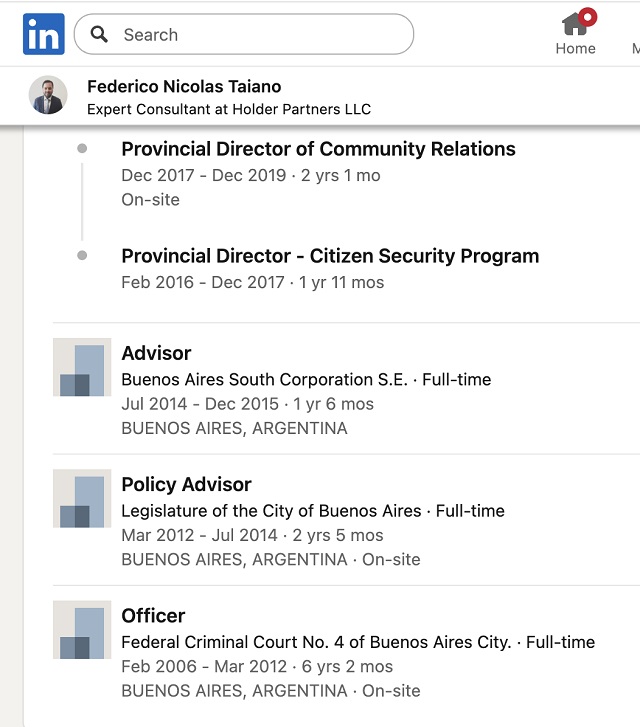Click the Expert Consultant at Holder Partners headline
This screenshot has height=727, width=640.
[x=229, y=109]
